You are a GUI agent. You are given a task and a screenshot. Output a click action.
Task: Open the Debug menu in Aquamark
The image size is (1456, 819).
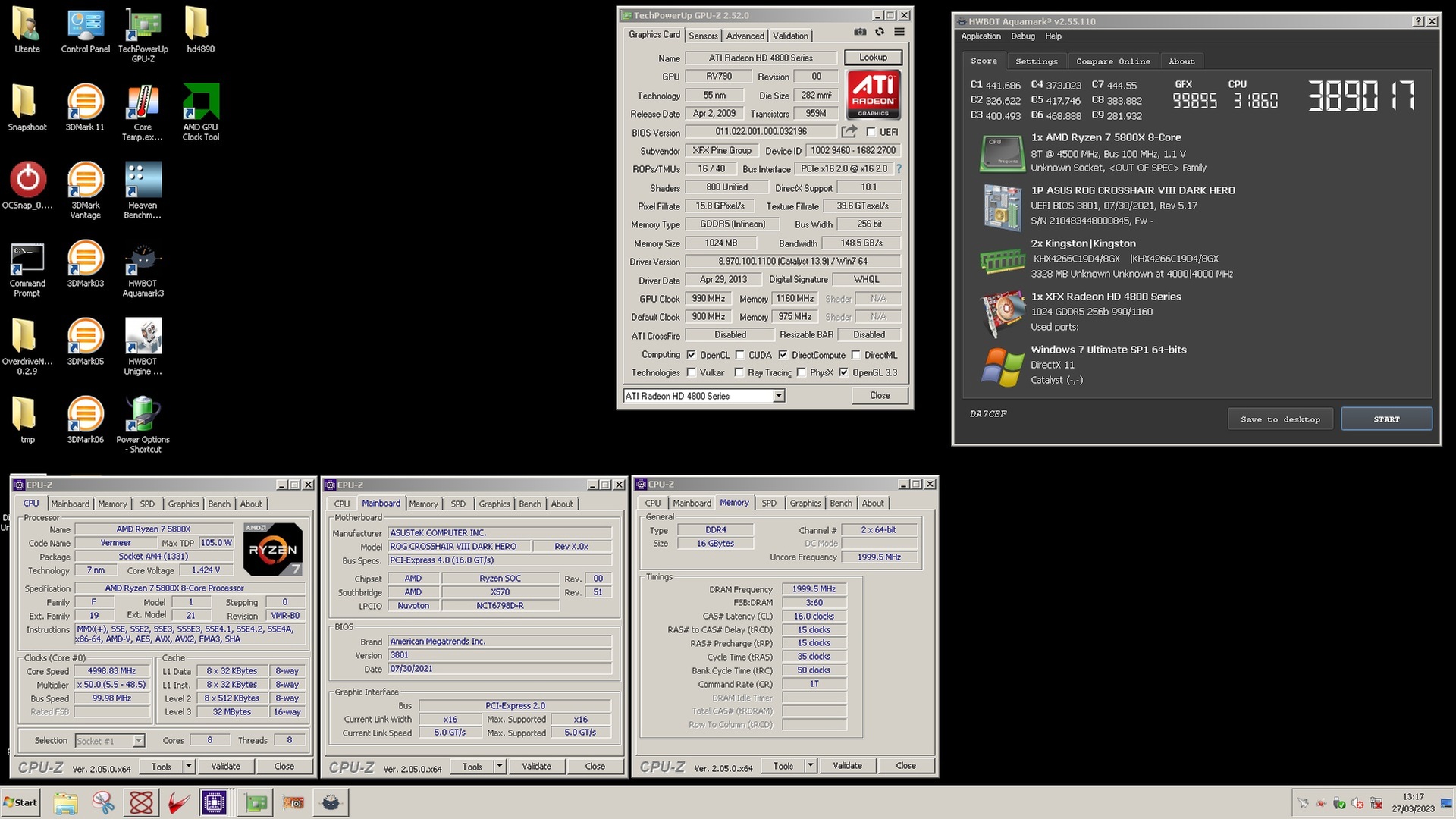coord(1022,36)
